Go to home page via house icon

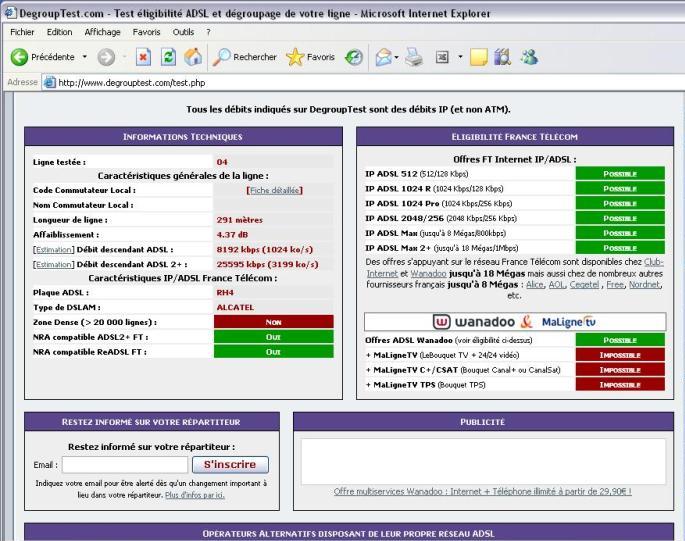(x=193, y=57)
